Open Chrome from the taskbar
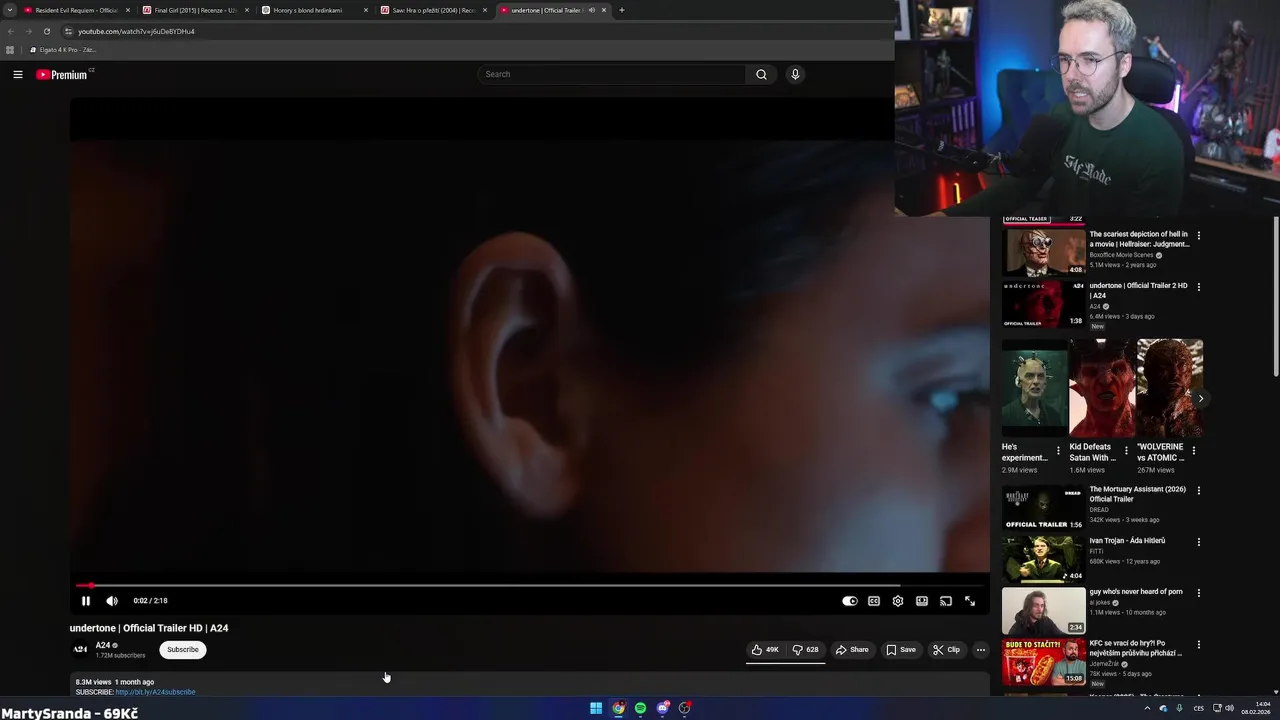This screenshot has height=720, width=1280. click(x=618, y=708)
